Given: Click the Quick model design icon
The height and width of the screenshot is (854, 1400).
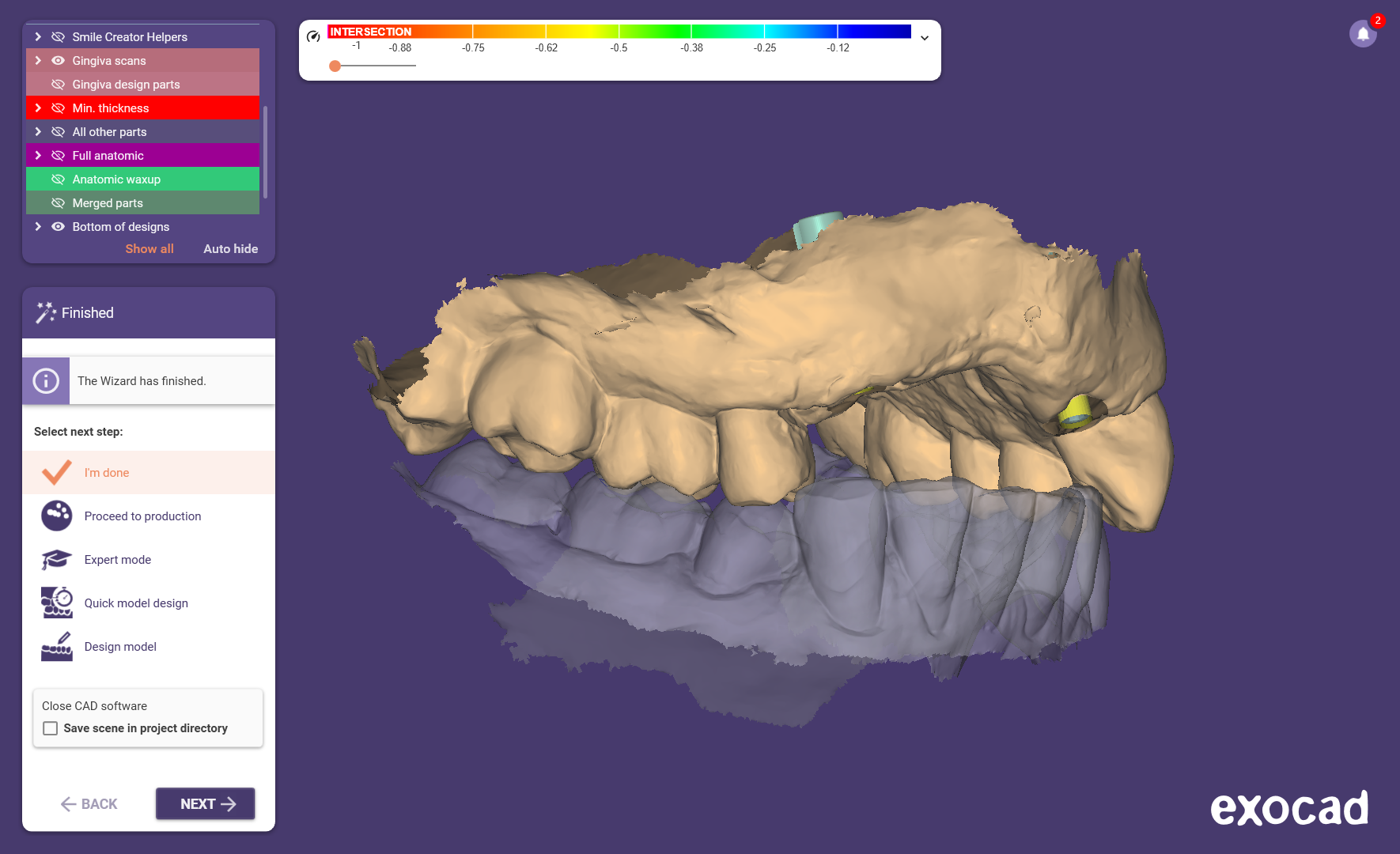Looking at the screenshot, I should pos(56,603).
